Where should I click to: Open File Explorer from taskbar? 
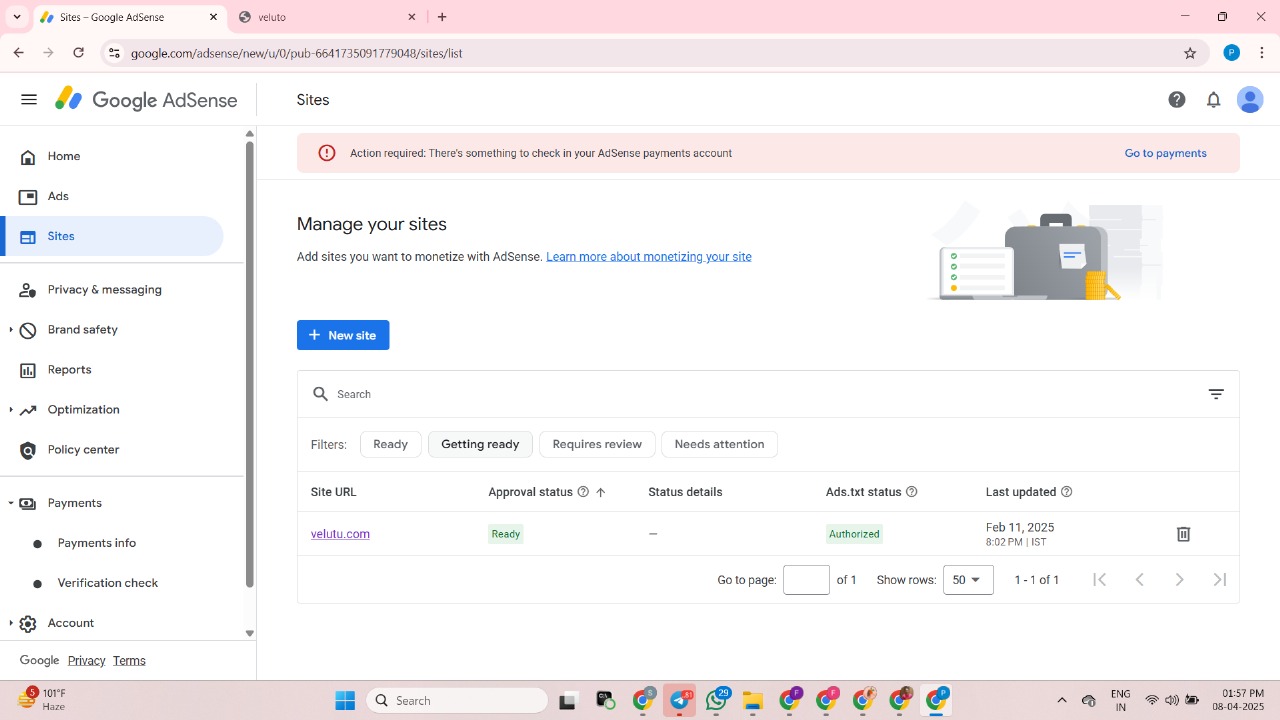pos(752,701)
